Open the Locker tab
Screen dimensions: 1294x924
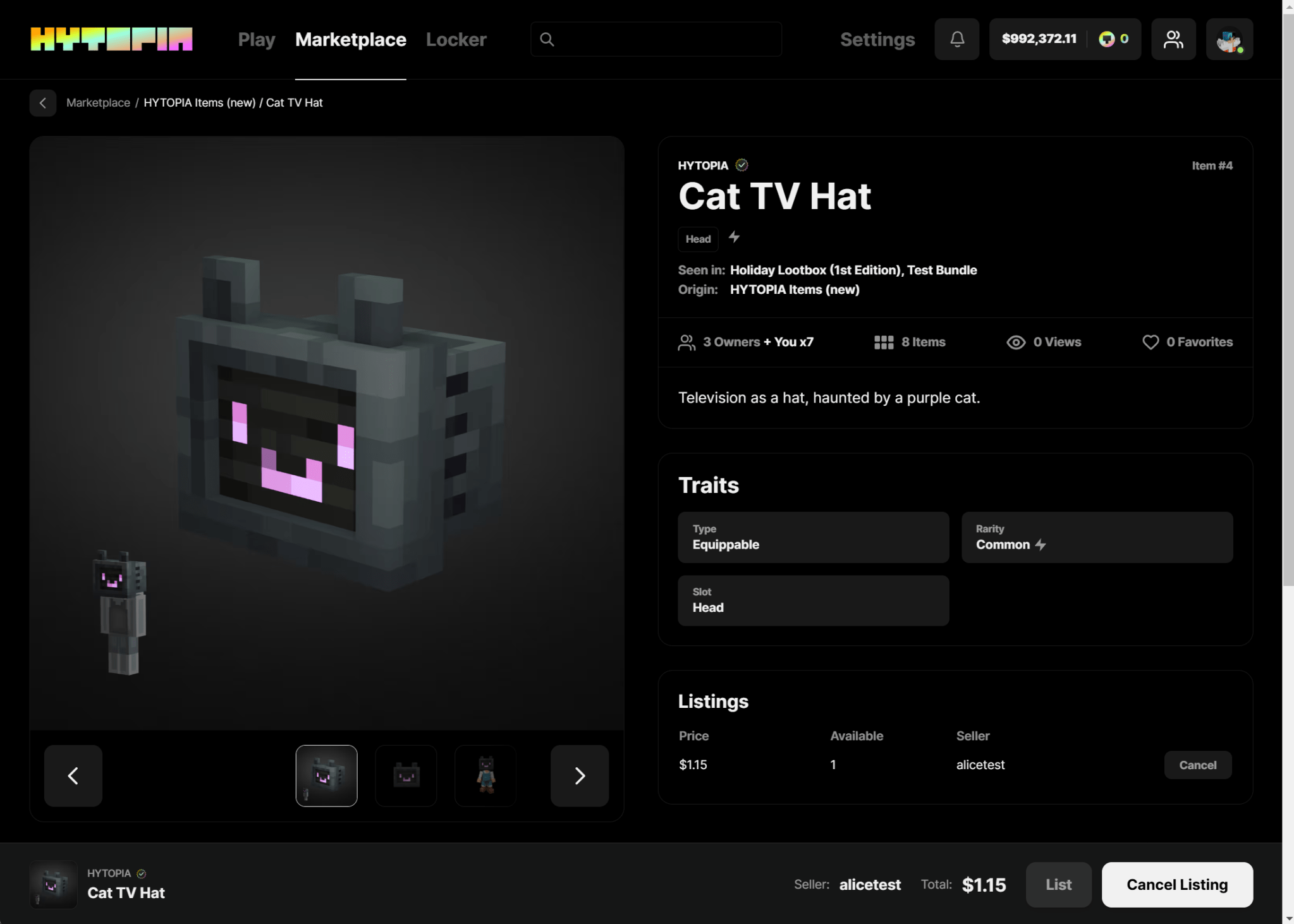(x=456, y=39)
